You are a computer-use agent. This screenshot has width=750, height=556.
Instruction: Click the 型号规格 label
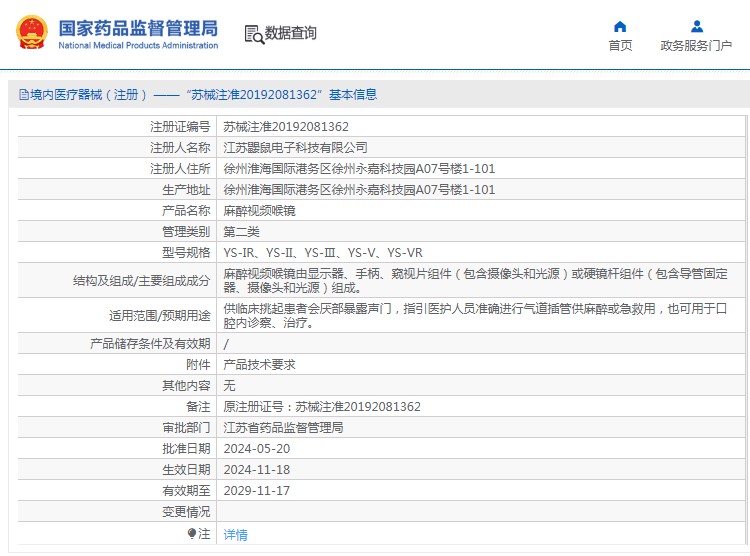[186, 253]
